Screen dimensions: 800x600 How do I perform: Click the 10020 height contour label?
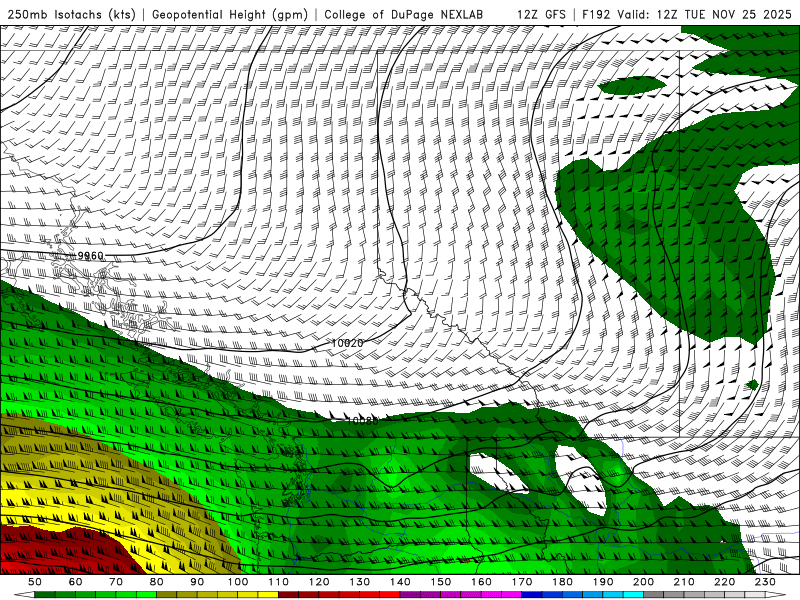tap(347, 343)
